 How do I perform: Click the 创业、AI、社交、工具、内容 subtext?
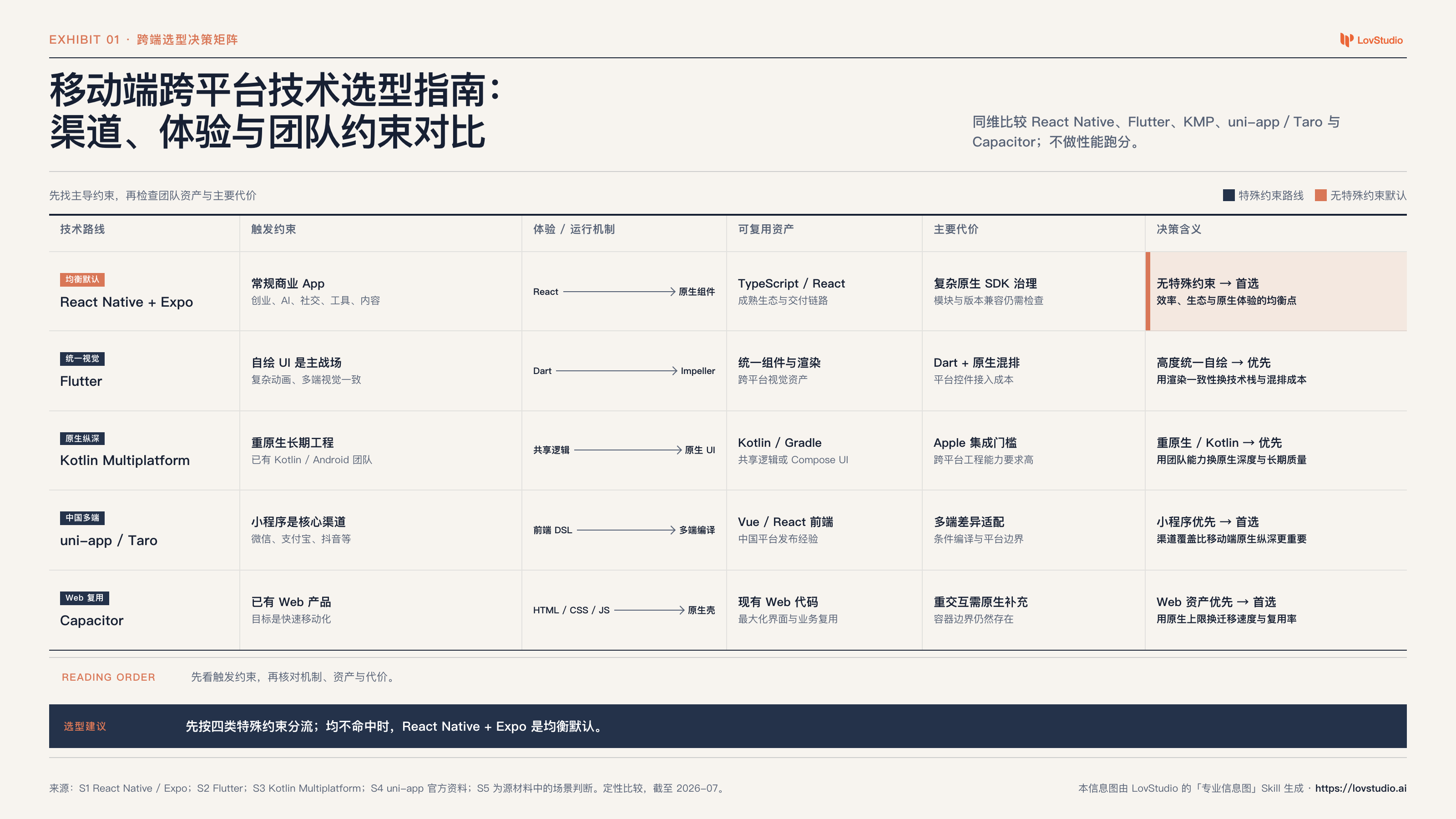pos(315,300)
